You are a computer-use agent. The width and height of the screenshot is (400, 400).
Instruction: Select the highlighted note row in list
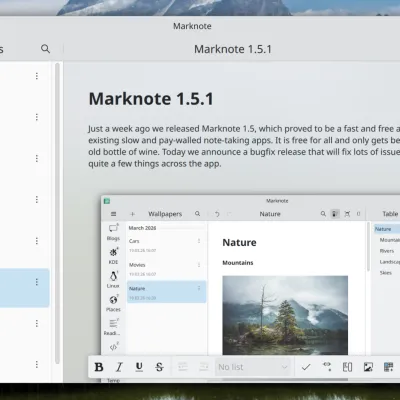[25, 288]
